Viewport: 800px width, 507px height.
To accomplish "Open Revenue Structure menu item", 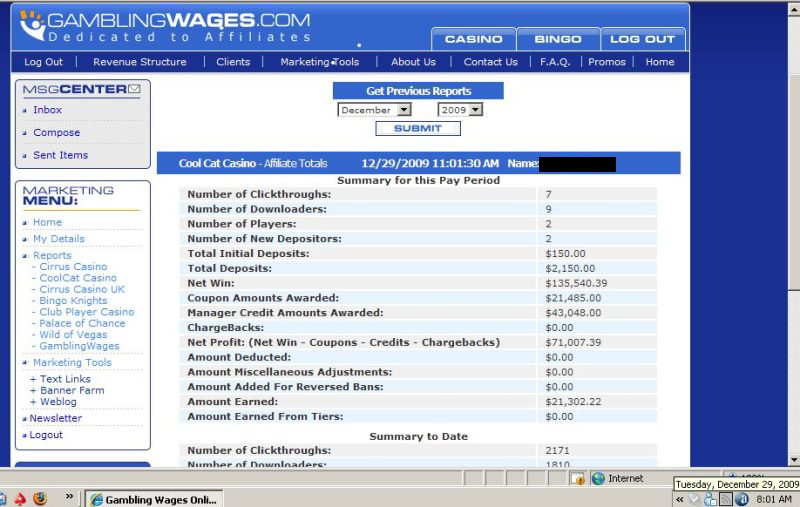I will (x=140, y=62).
